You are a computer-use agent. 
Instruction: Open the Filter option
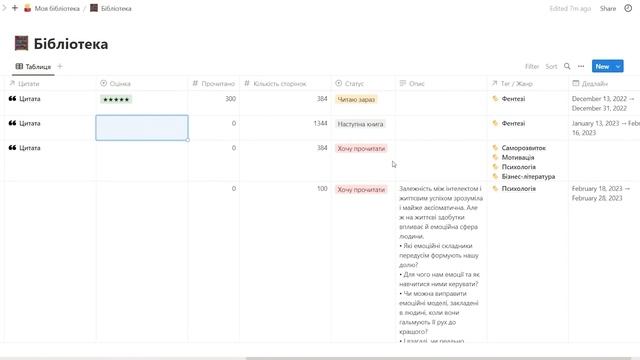coord(532,66)
